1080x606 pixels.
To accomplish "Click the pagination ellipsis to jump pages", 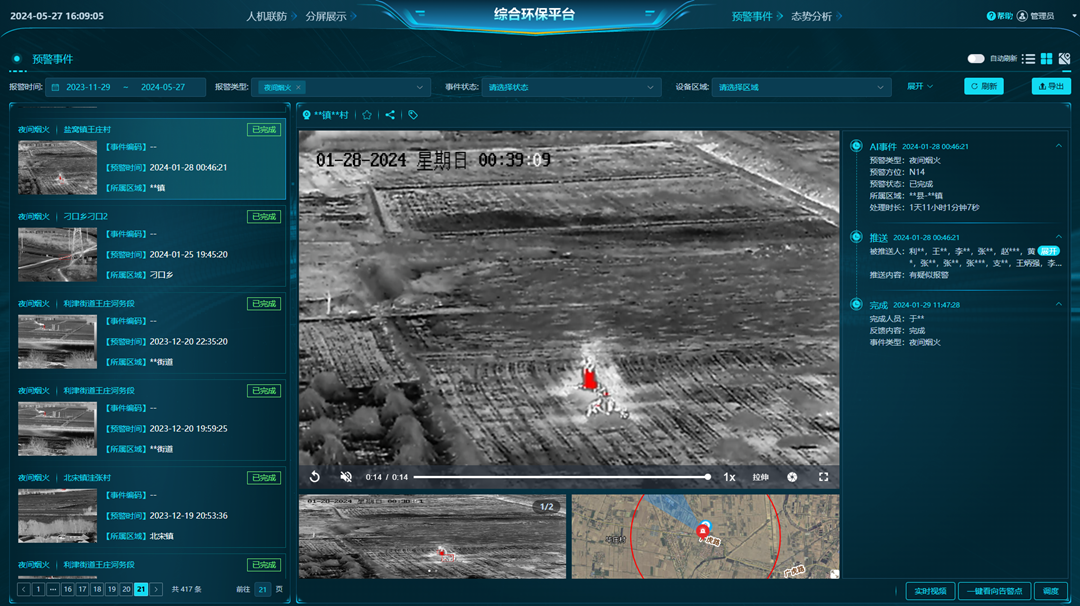I will (53, 589).
